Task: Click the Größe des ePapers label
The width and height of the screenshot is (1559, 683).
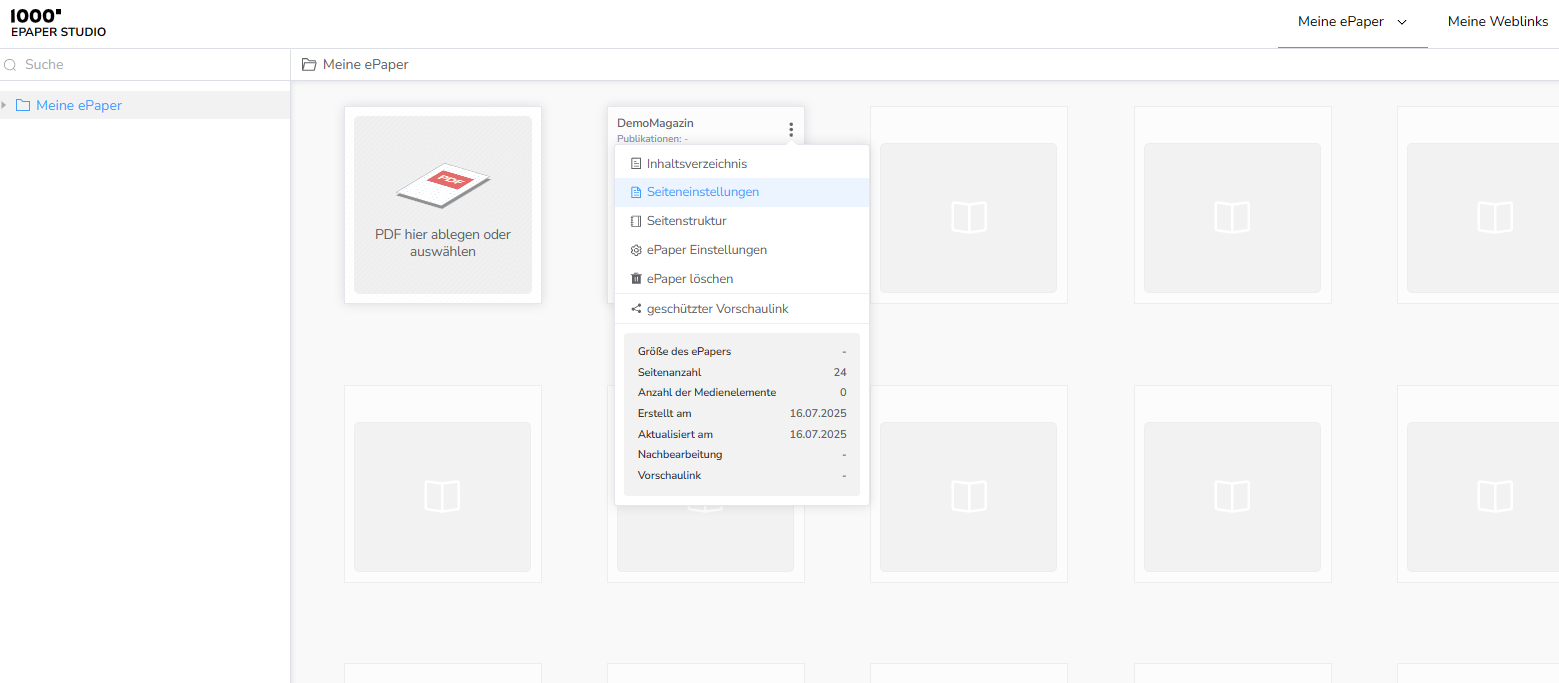Action: click(684, 352)
